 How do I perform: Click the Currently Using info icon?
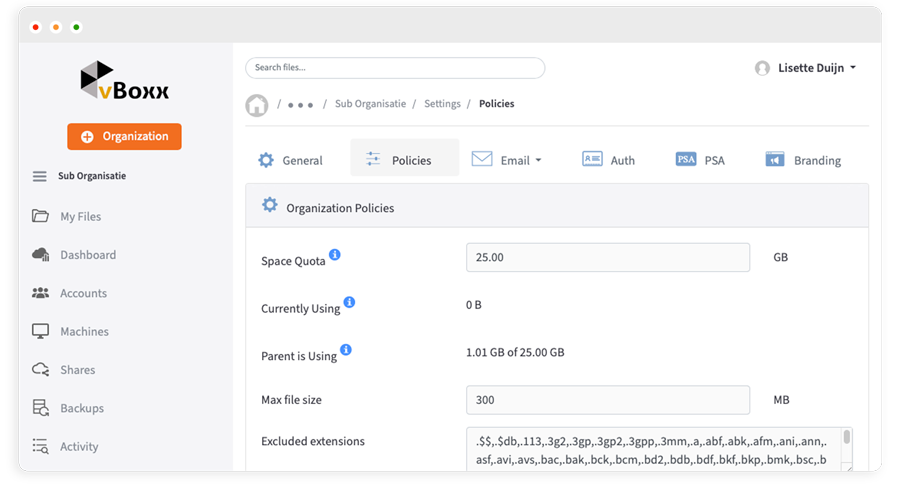[x=349, y=302]
